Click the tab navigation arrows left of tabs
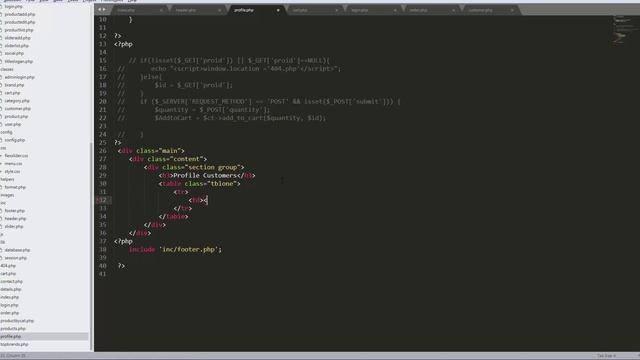The width and height of the screenshot is (640, 360). (x=102, y=9)
